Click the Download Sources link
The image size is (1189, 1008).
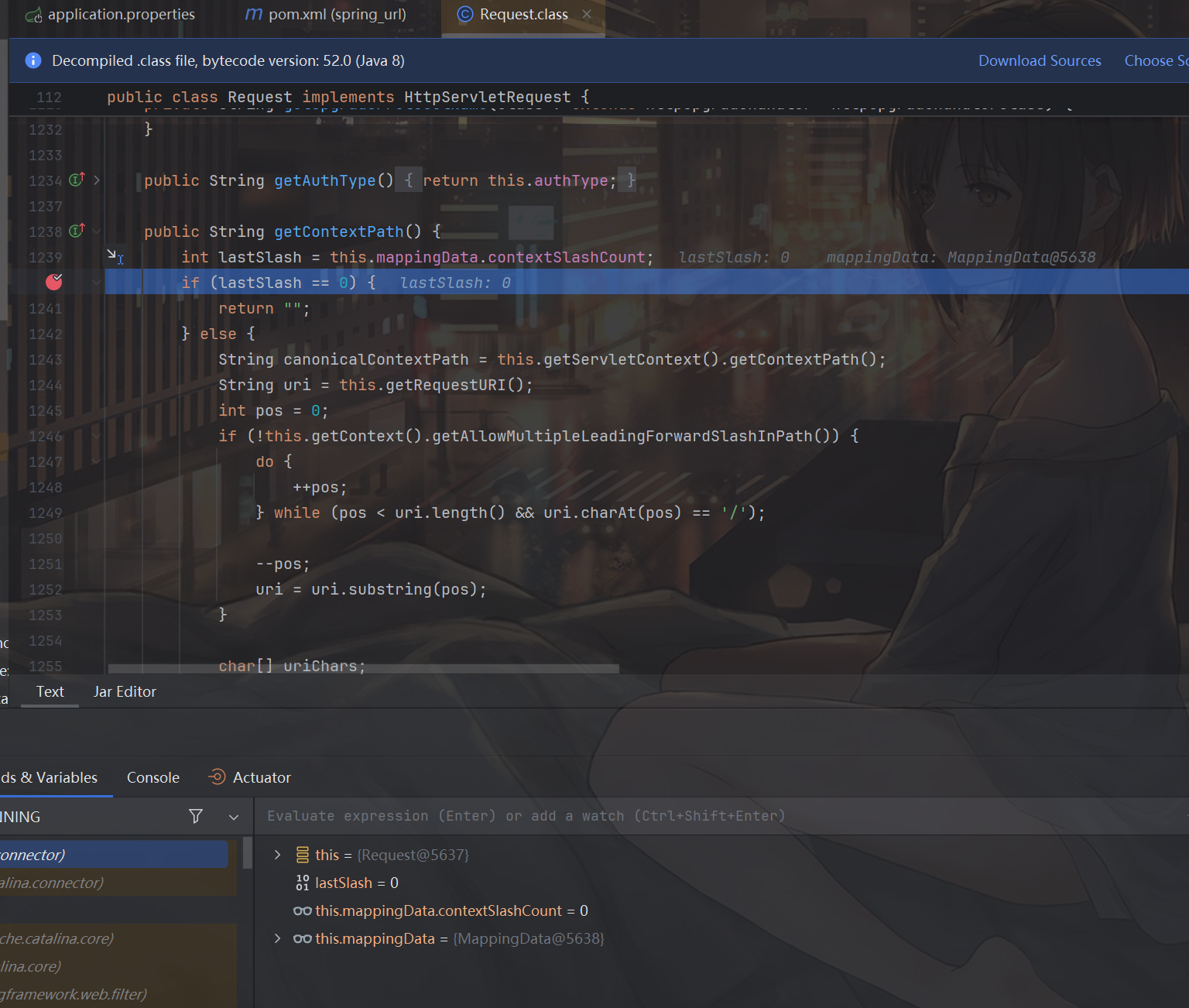[x=1039, y=60]
